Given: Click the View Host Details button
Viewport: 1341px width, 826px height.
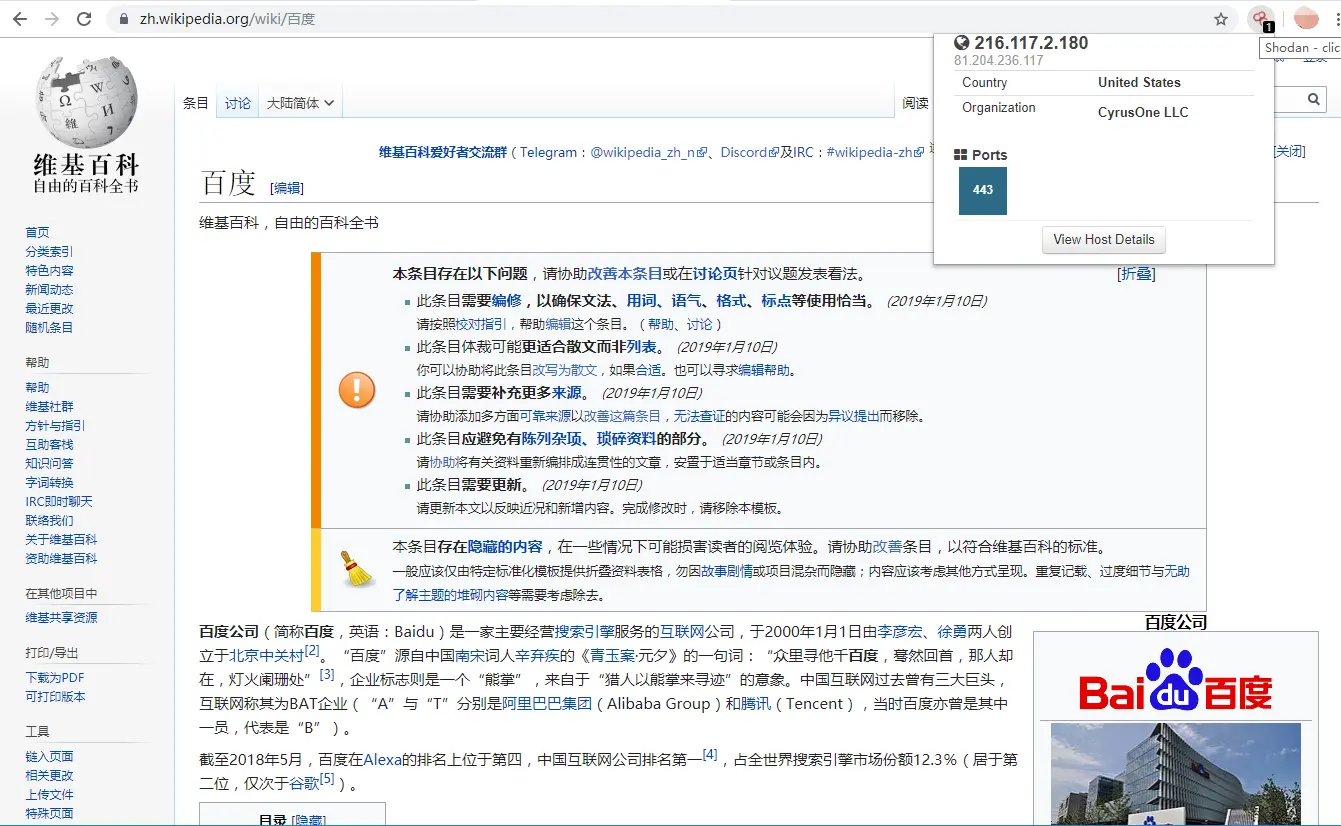Looking at the screenshot, I should (1104, 240).
